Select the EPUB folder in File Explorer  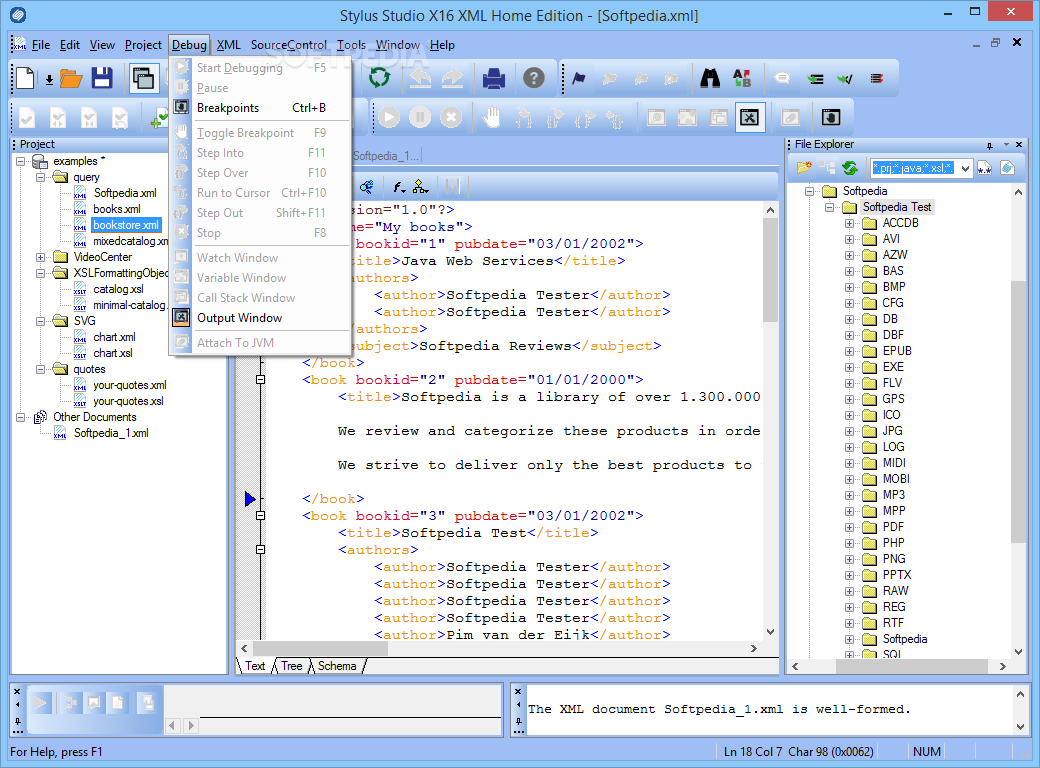pos(897,351)
